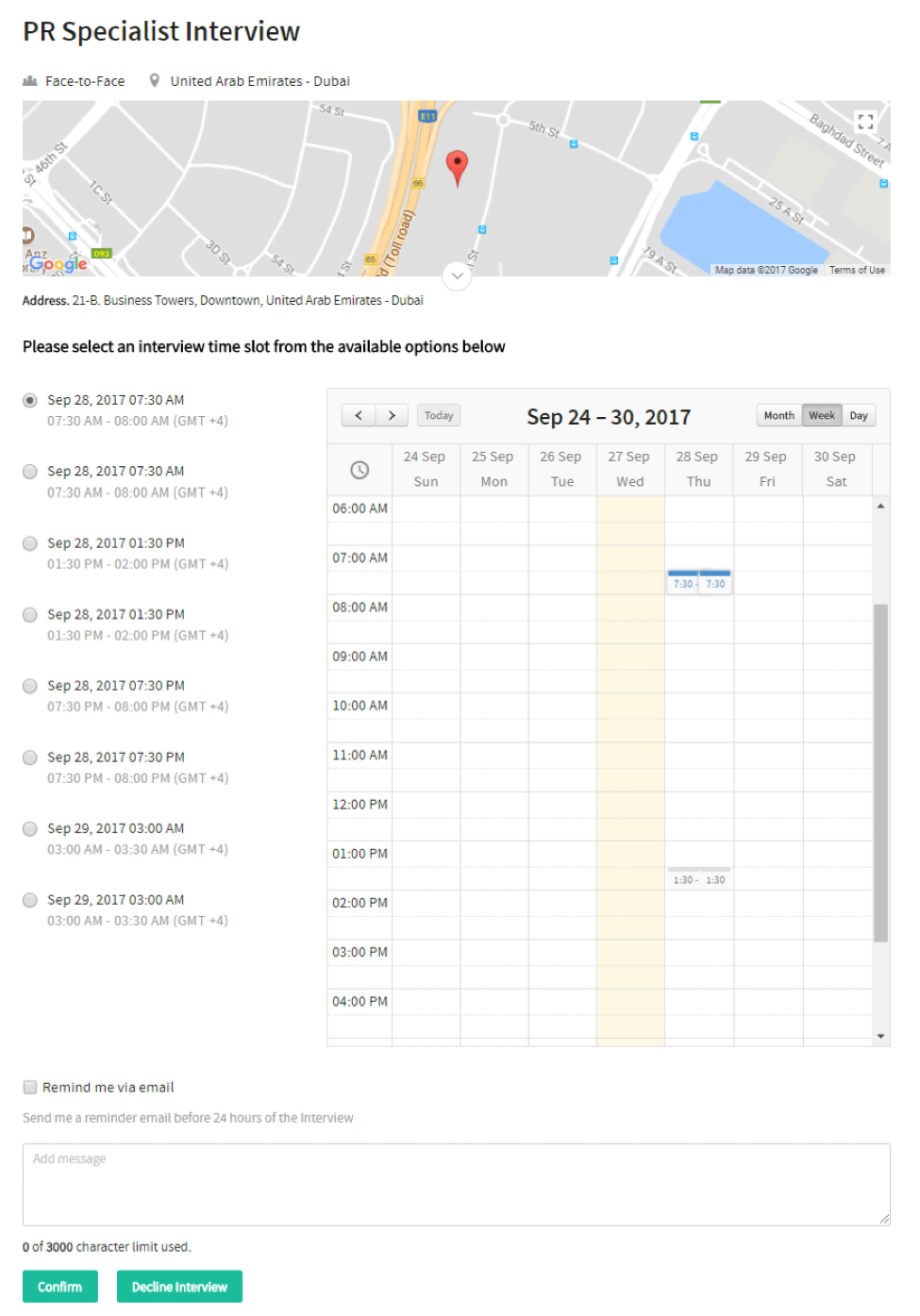Expand the map to fullscreen

point(864,122)
